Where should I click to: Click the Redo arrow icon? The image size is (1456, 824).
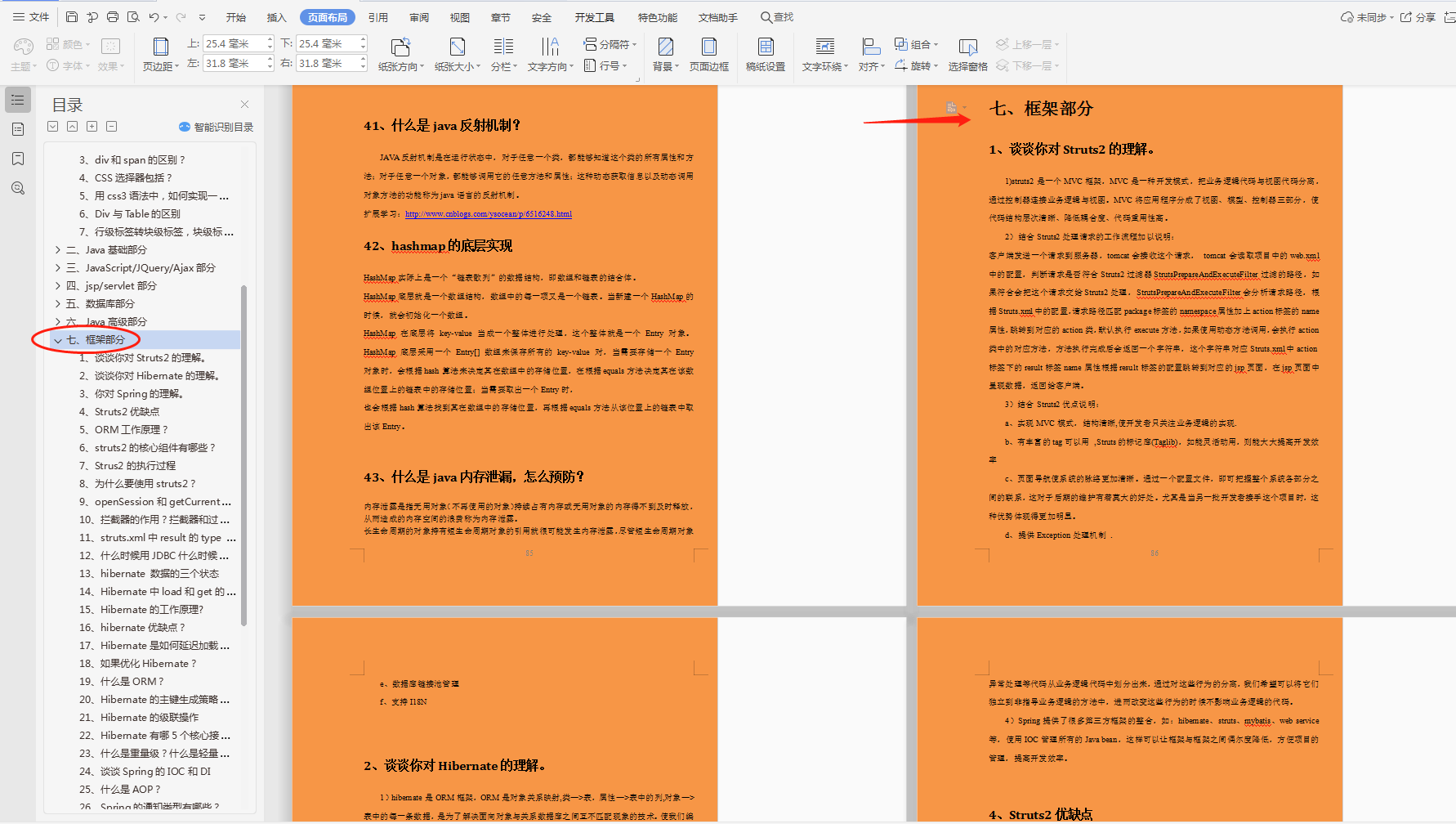(x=181, y=17)
